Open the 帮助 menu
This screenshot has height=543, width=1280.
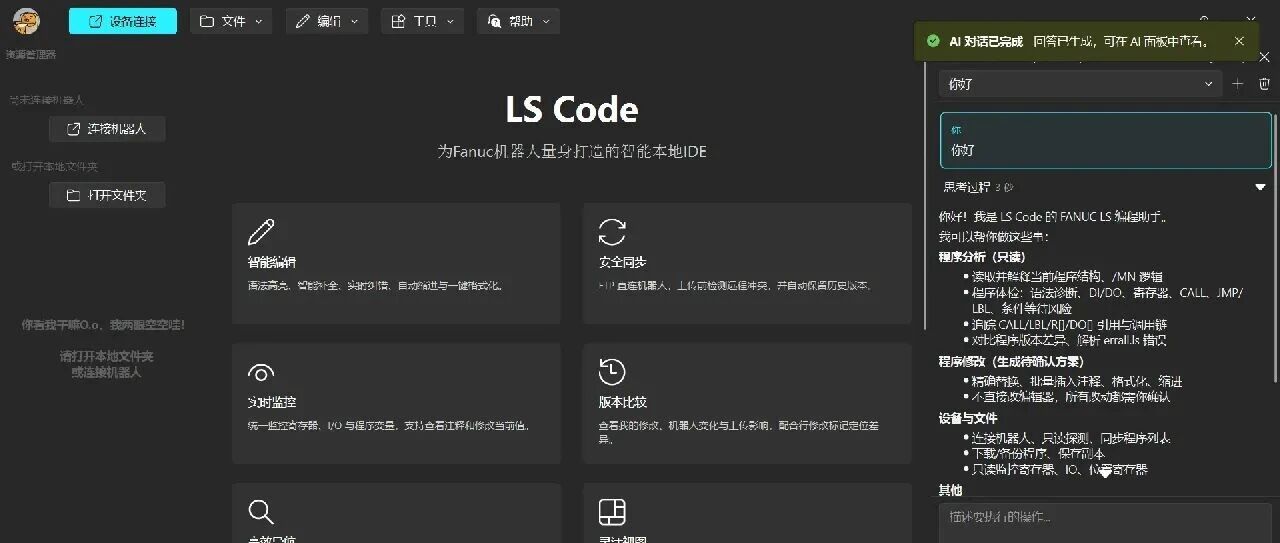(518, 21)
